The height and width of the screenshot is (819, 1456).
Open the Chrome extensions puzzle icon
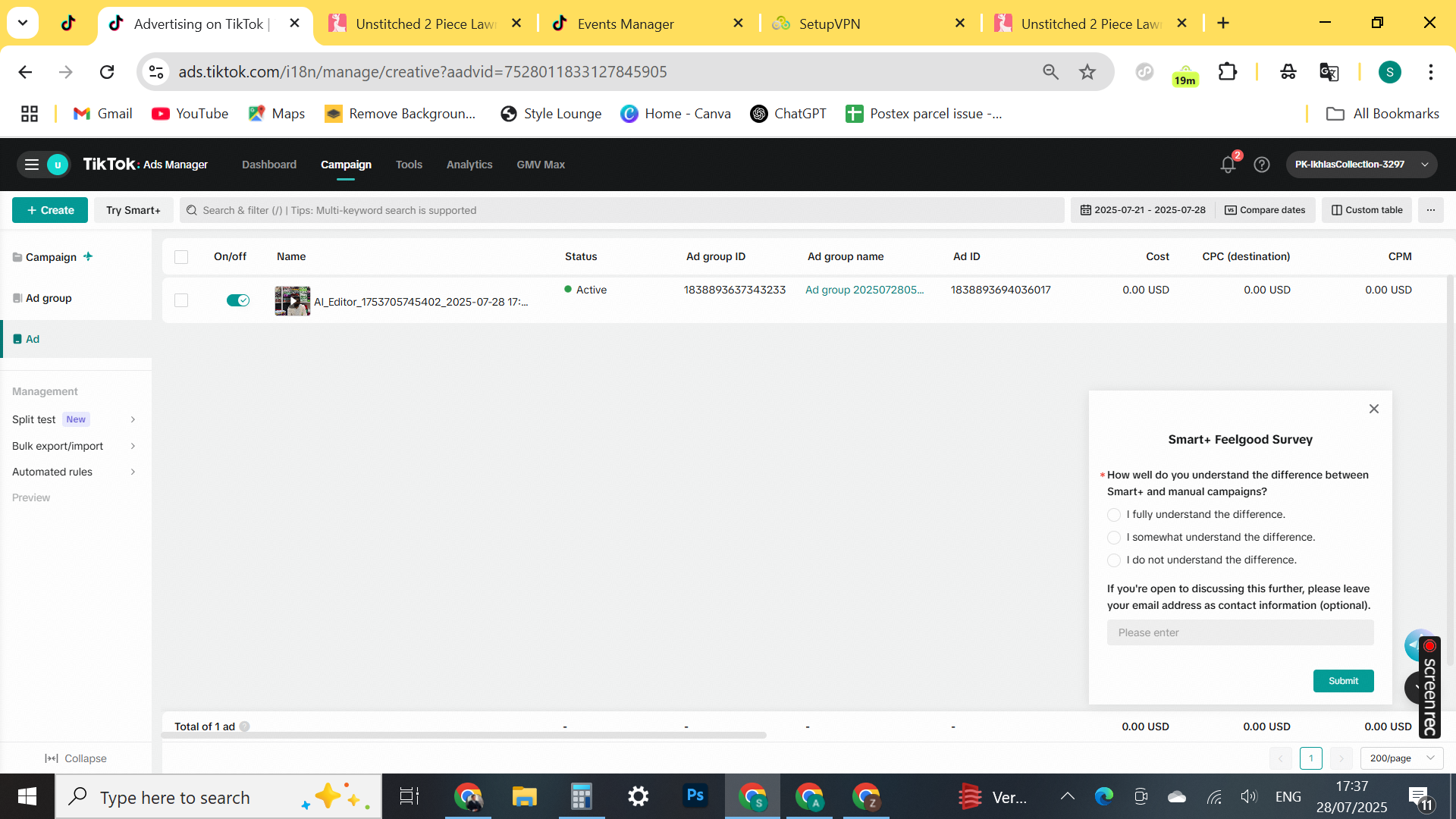pos(1228,72)
